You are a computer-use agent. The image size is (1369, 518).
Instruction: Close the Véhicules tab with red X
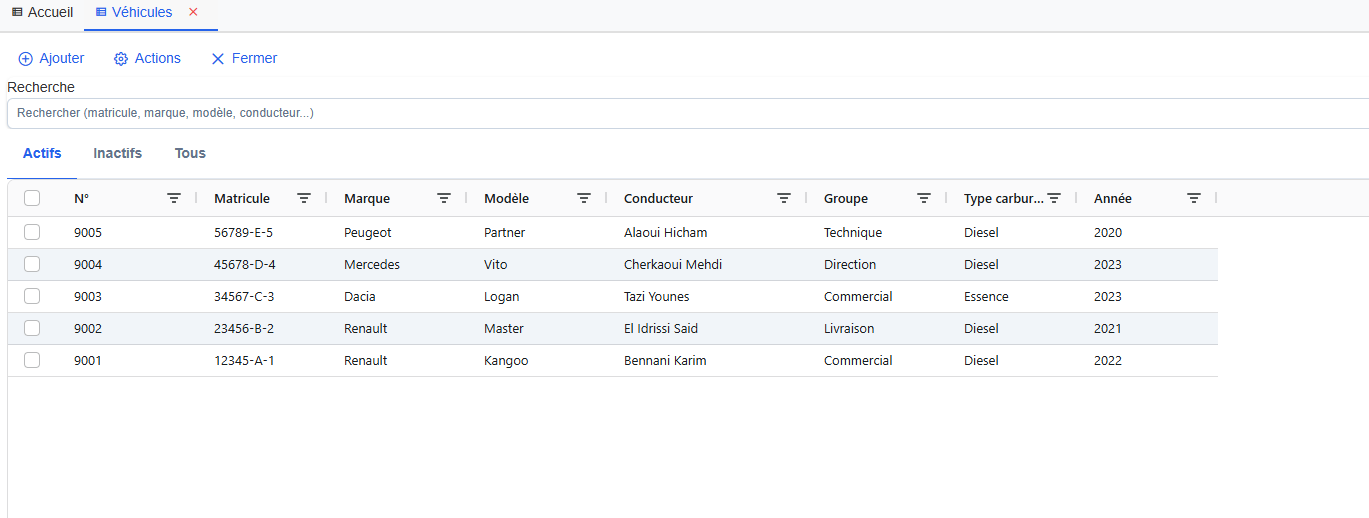click(194, 12)
